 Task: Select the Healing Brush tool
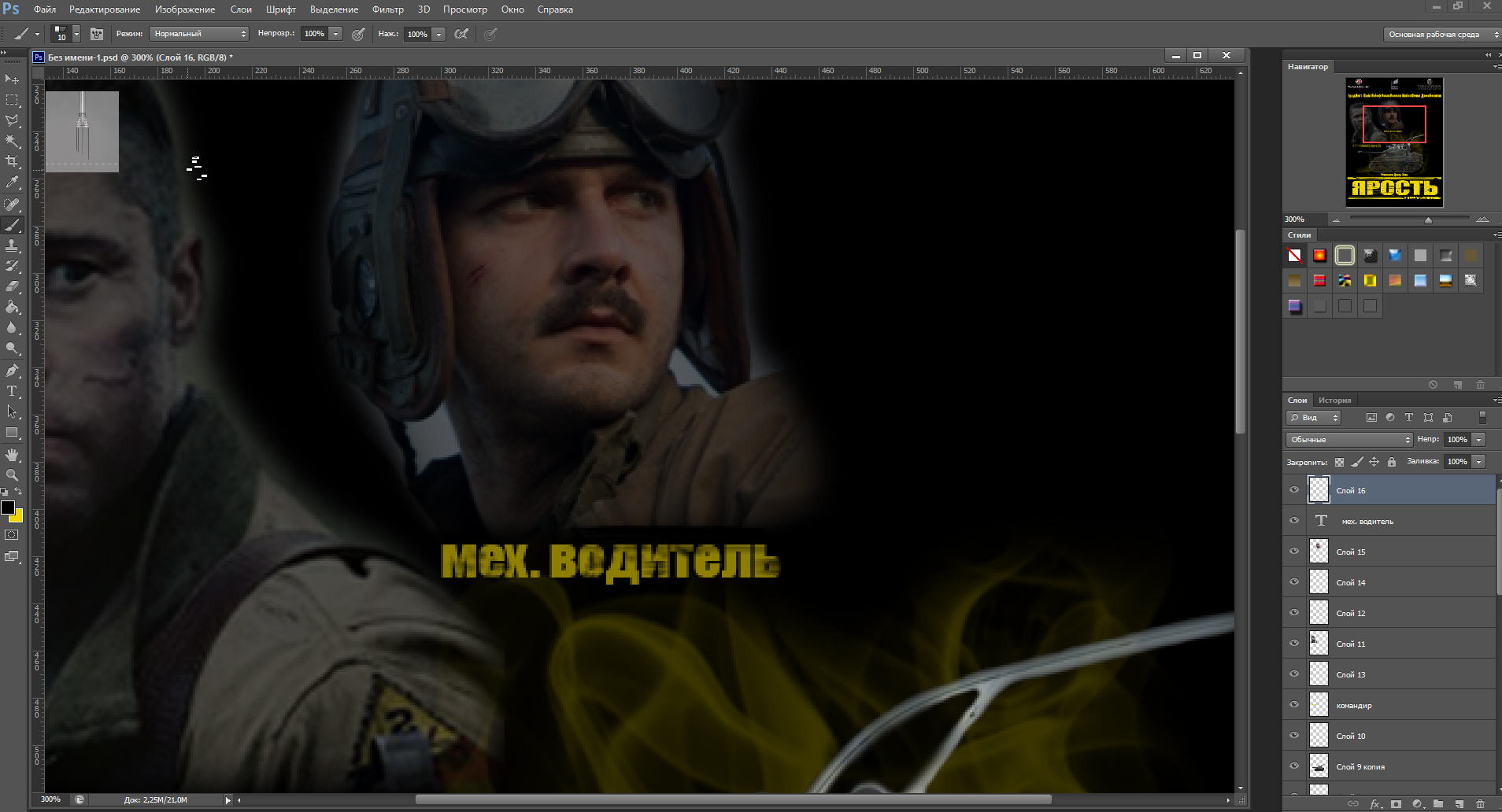[x=12, y=205]
